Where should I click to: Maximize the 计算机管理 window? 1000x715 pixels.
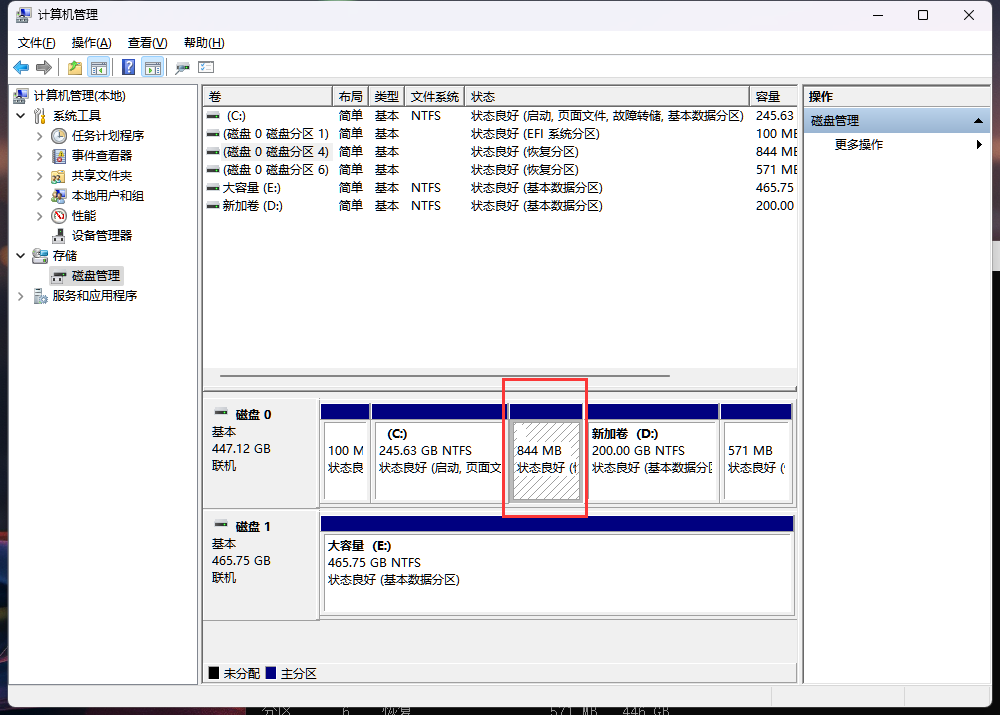coord(923,15)
